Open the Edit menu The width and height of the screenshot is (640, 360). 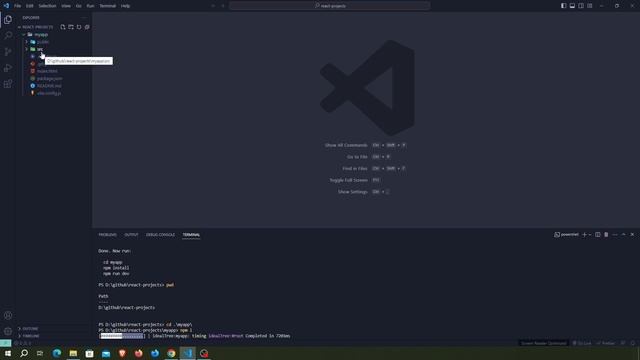tap(30, 6)
